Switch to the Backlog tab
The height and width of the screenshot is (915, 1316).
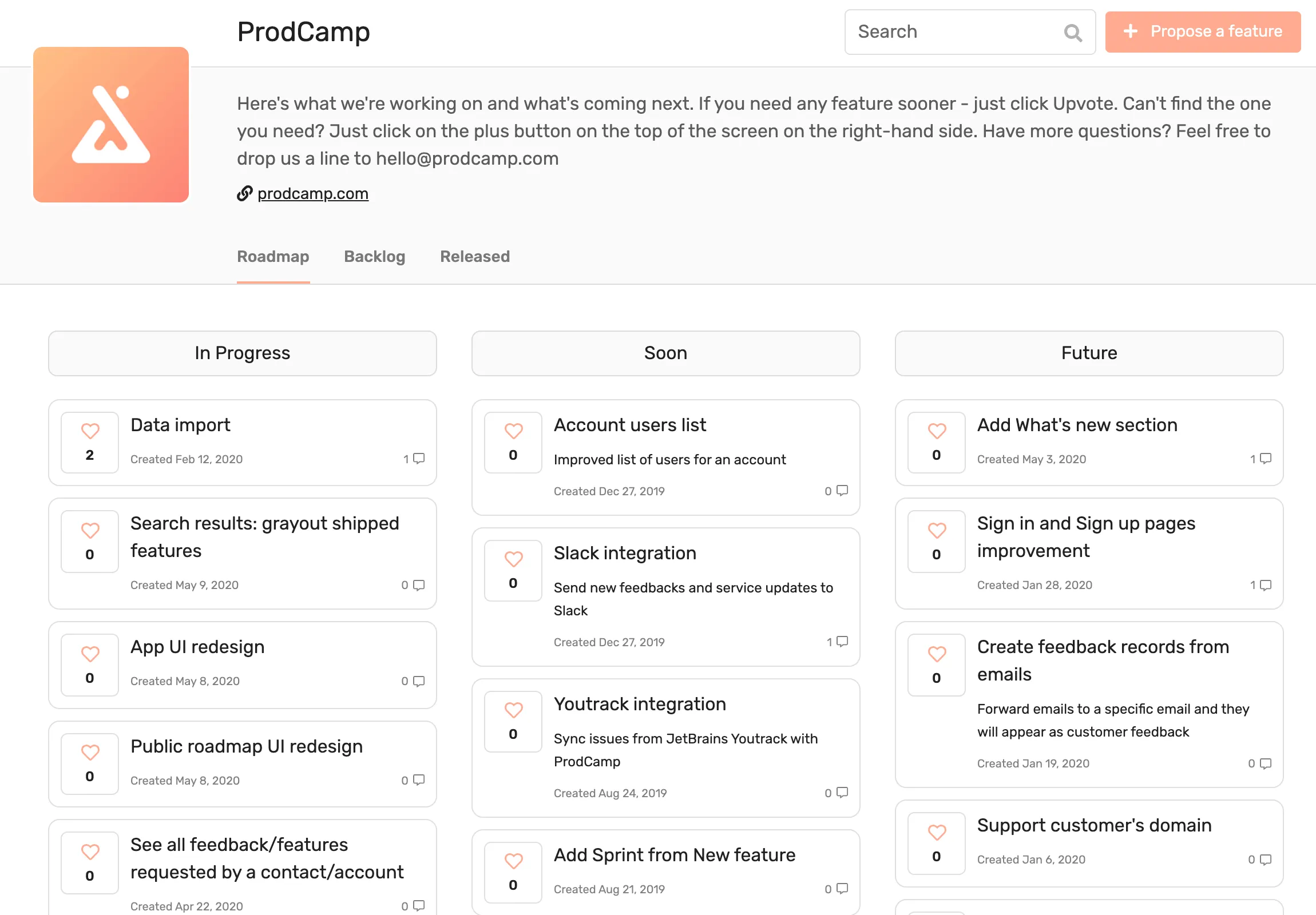click(x=374, y=257)
